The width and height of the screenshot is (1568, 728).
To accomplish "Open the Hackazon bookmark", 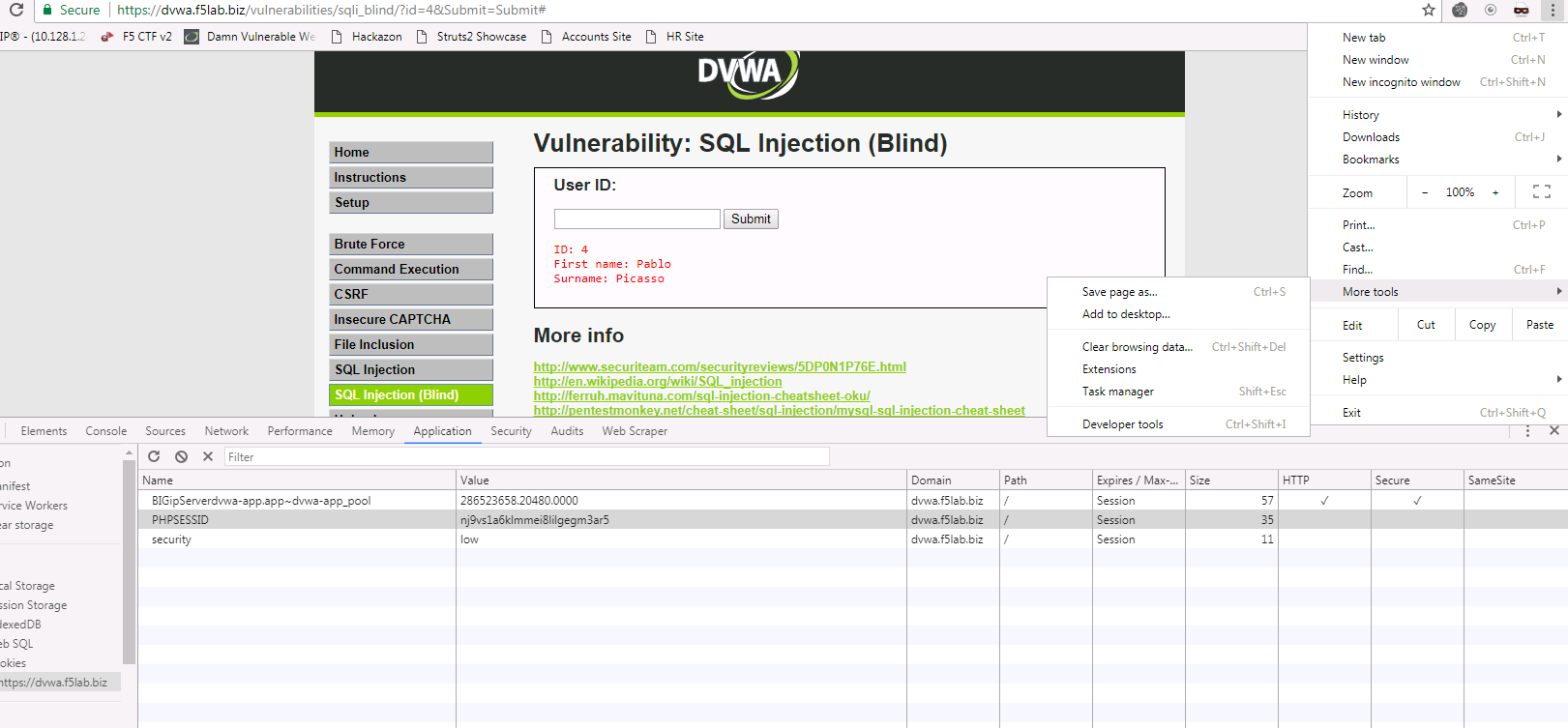I will point(367,37).
